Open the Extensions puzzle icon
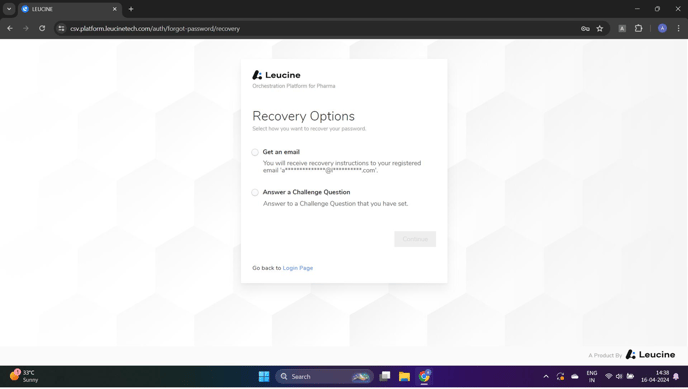The width and height of the screenshot is (688, 389). pyautogui.click(x=638, y=29)
